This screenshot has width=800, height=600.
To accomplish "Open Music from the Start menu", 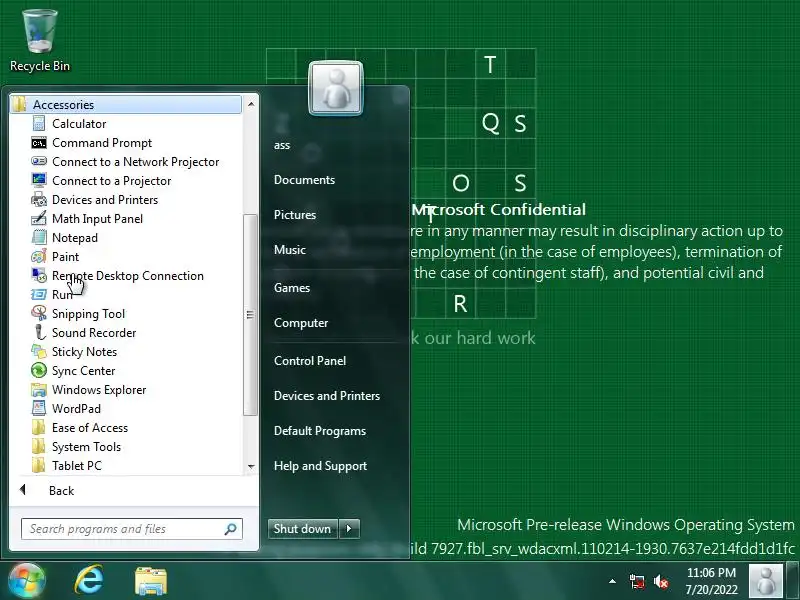I will 290,249.
